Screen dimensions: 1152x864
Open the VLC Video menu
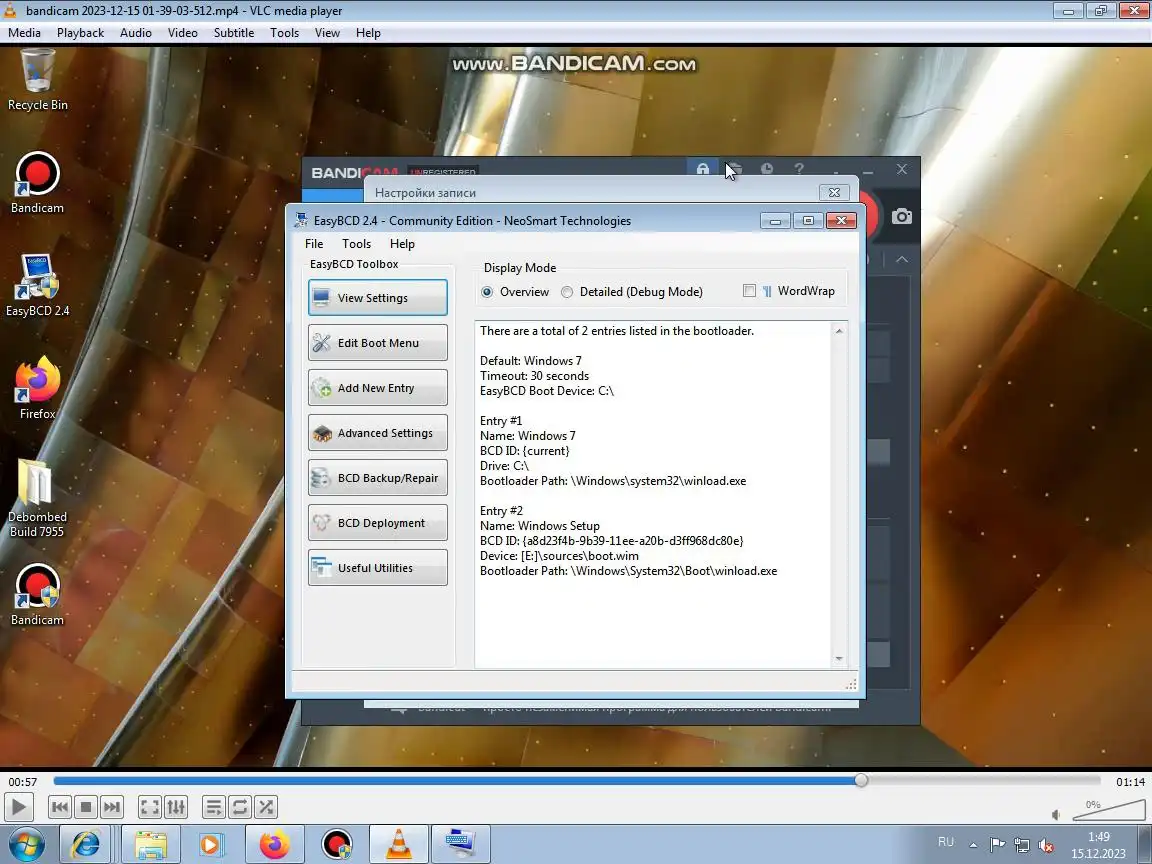[182, 32]
